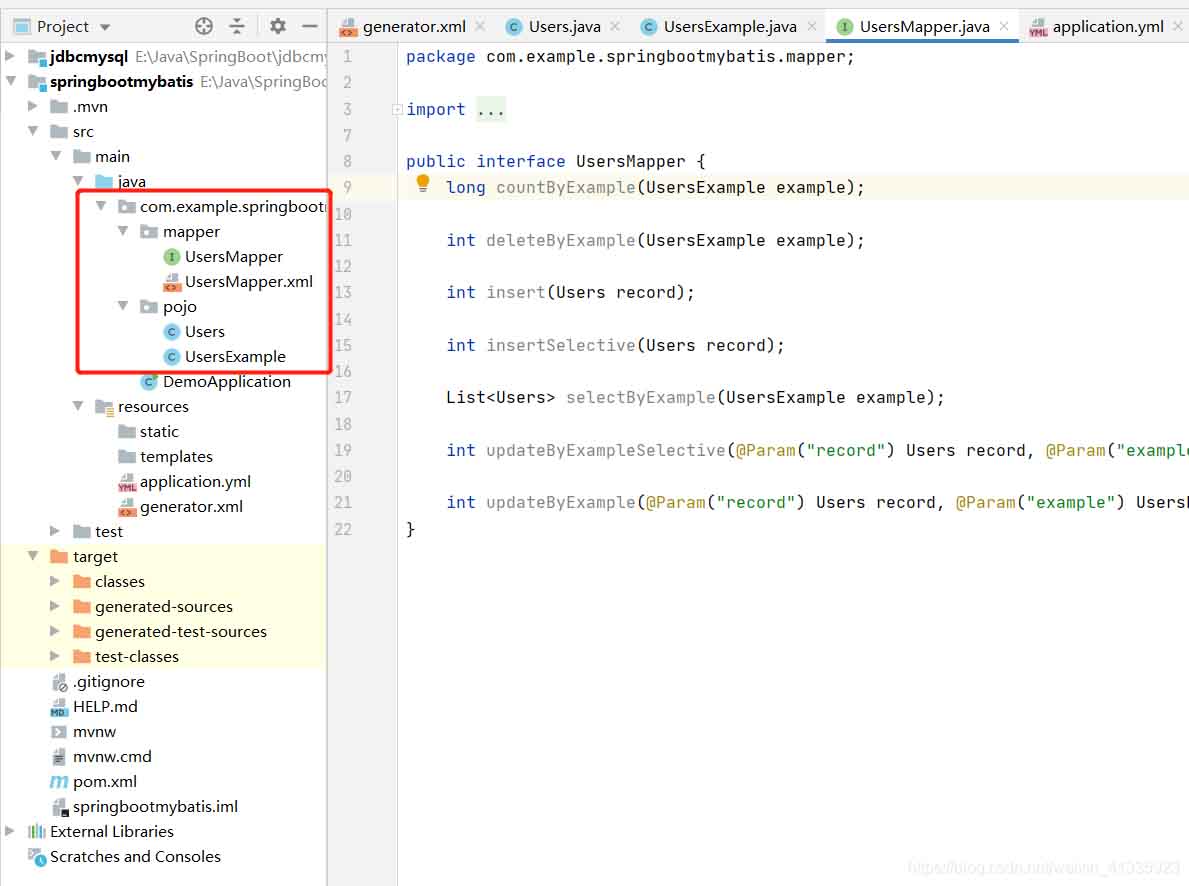Open the Project view dropdown
This screenshot has height=886, width=1189.
pos(105,27)
